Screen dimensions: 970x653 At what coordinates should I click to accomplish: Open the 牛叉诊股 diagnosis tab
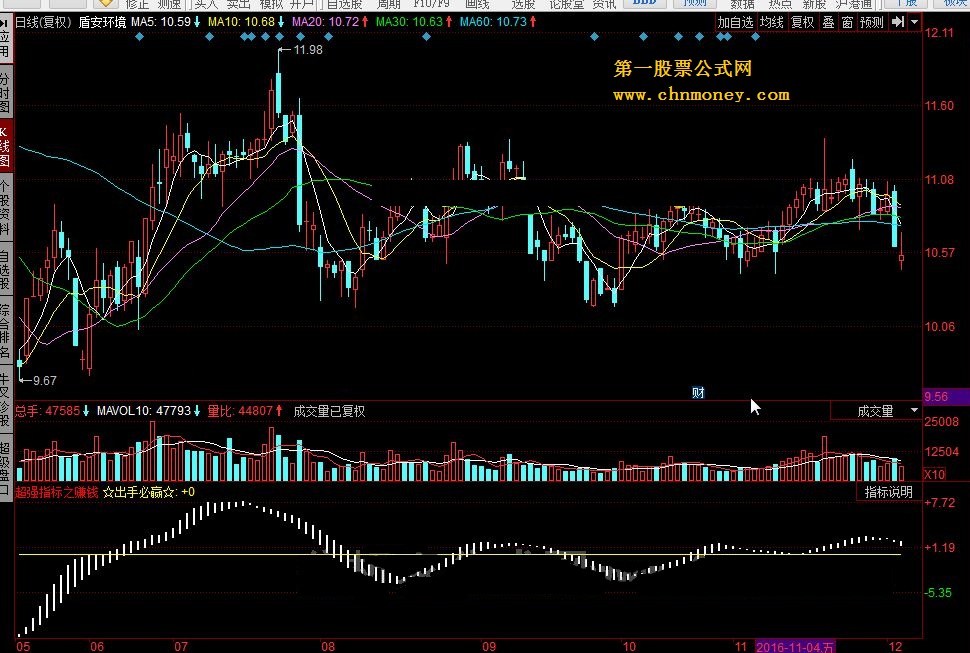tap(5, 399)
